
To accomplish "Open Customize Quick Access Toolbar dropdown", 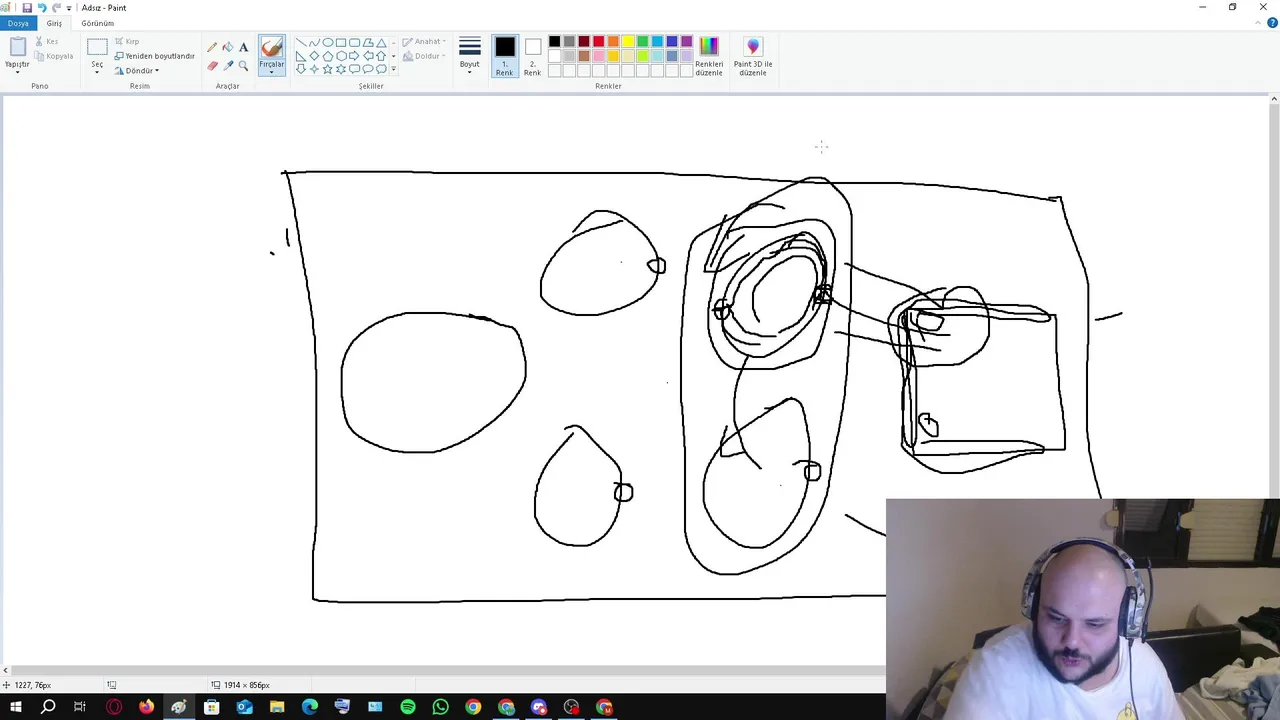I will coord(68,7).
